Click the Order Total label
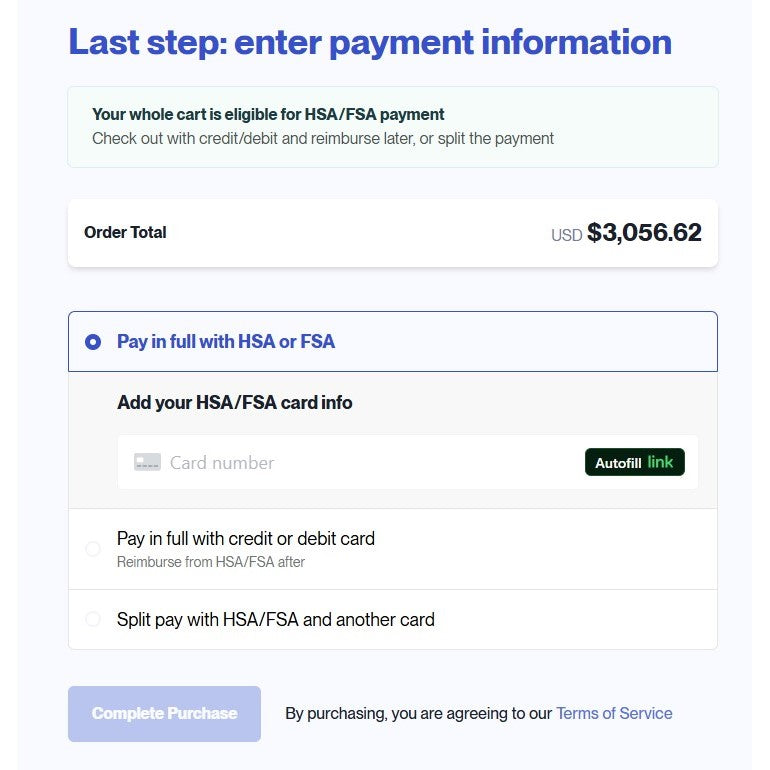The image size is (770, 770). 125,233
